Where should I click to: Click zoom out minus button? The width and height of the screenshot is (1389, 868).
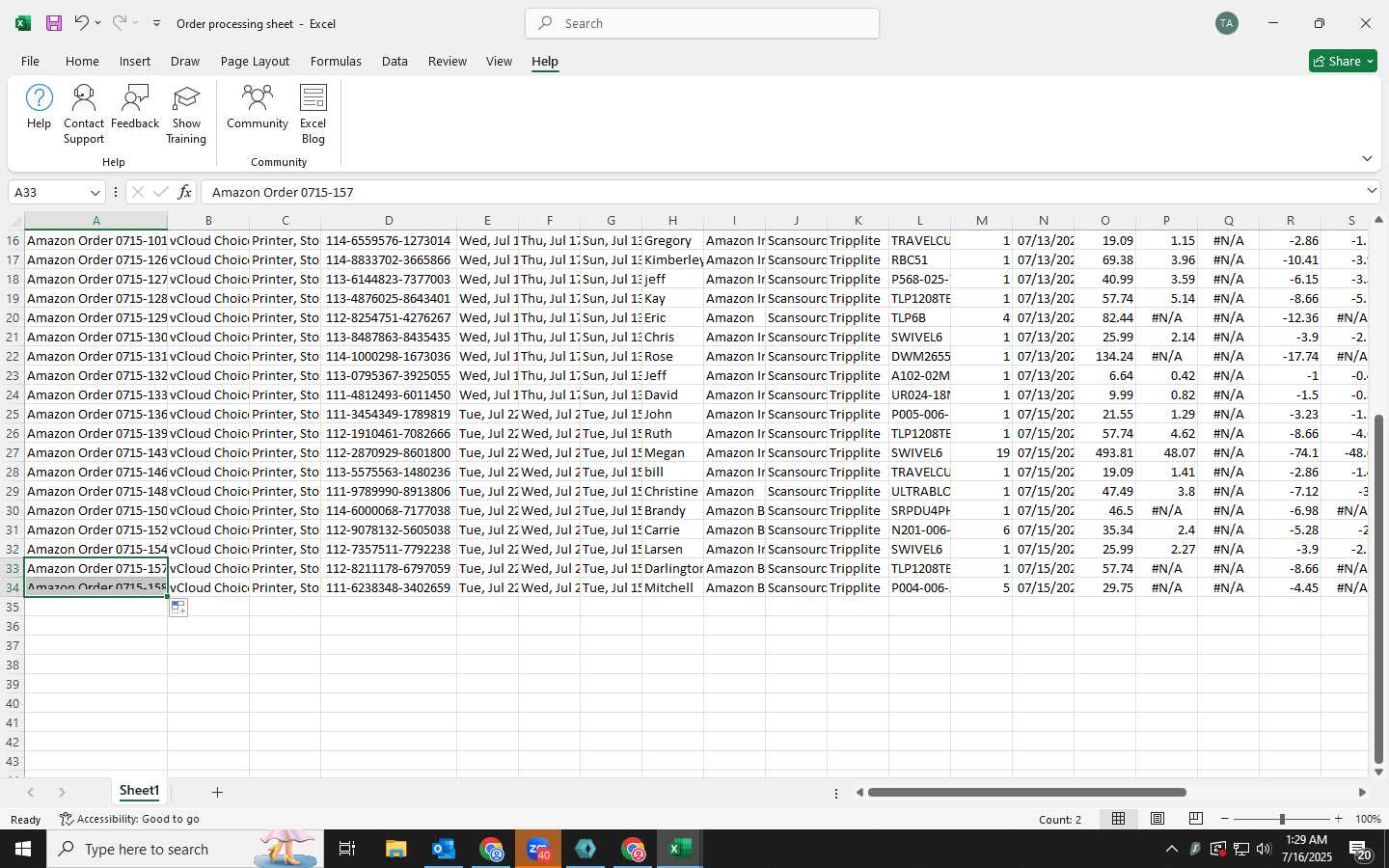tap(1225, 819)
